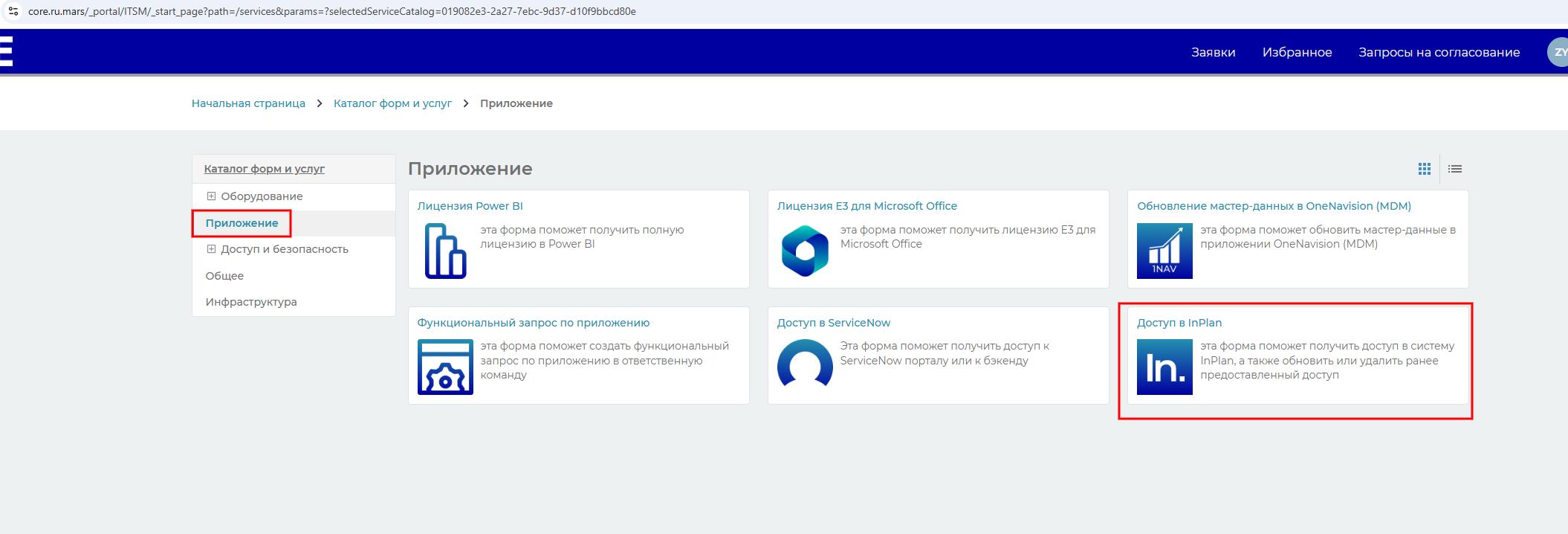This screenshot has width=1568, height=534.
Task: Open Заявки in the top navigation
Action: coord(1213,52)
